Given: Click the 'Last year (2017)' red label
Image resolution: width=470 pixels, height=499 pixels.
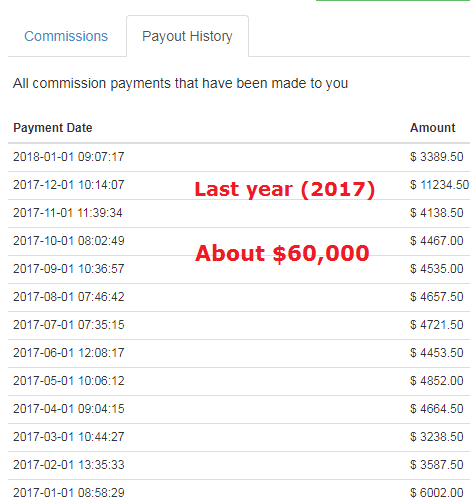Looking at the screenshot, I should point(285,190).
